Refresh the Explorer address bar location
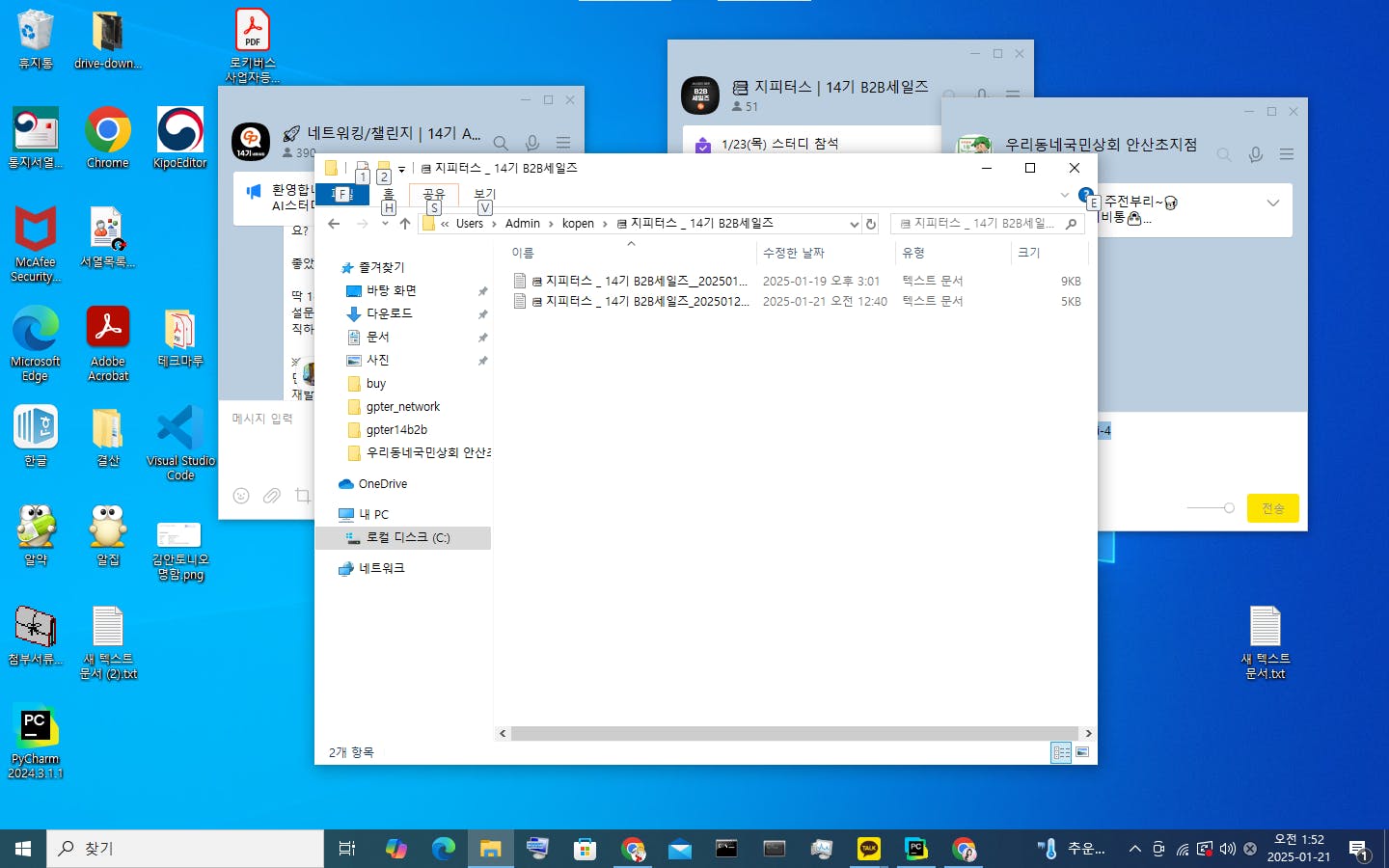The width and height of the screenshot is (1389, 868). click(x=871, y=224)
